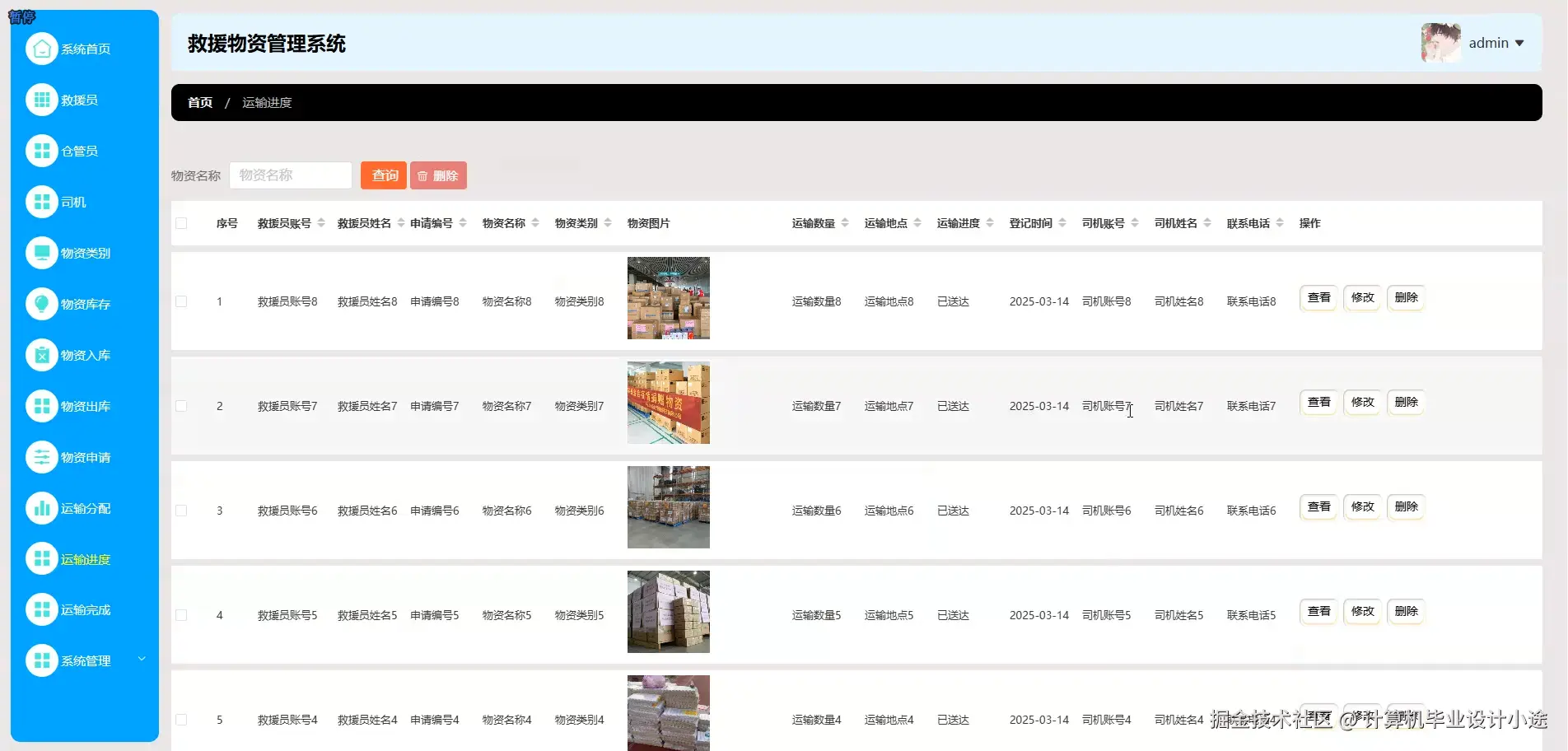Check the row 救援员账号8 checkbox
Viewport: 1568px width, 751px height.
[x=181, y=301]
